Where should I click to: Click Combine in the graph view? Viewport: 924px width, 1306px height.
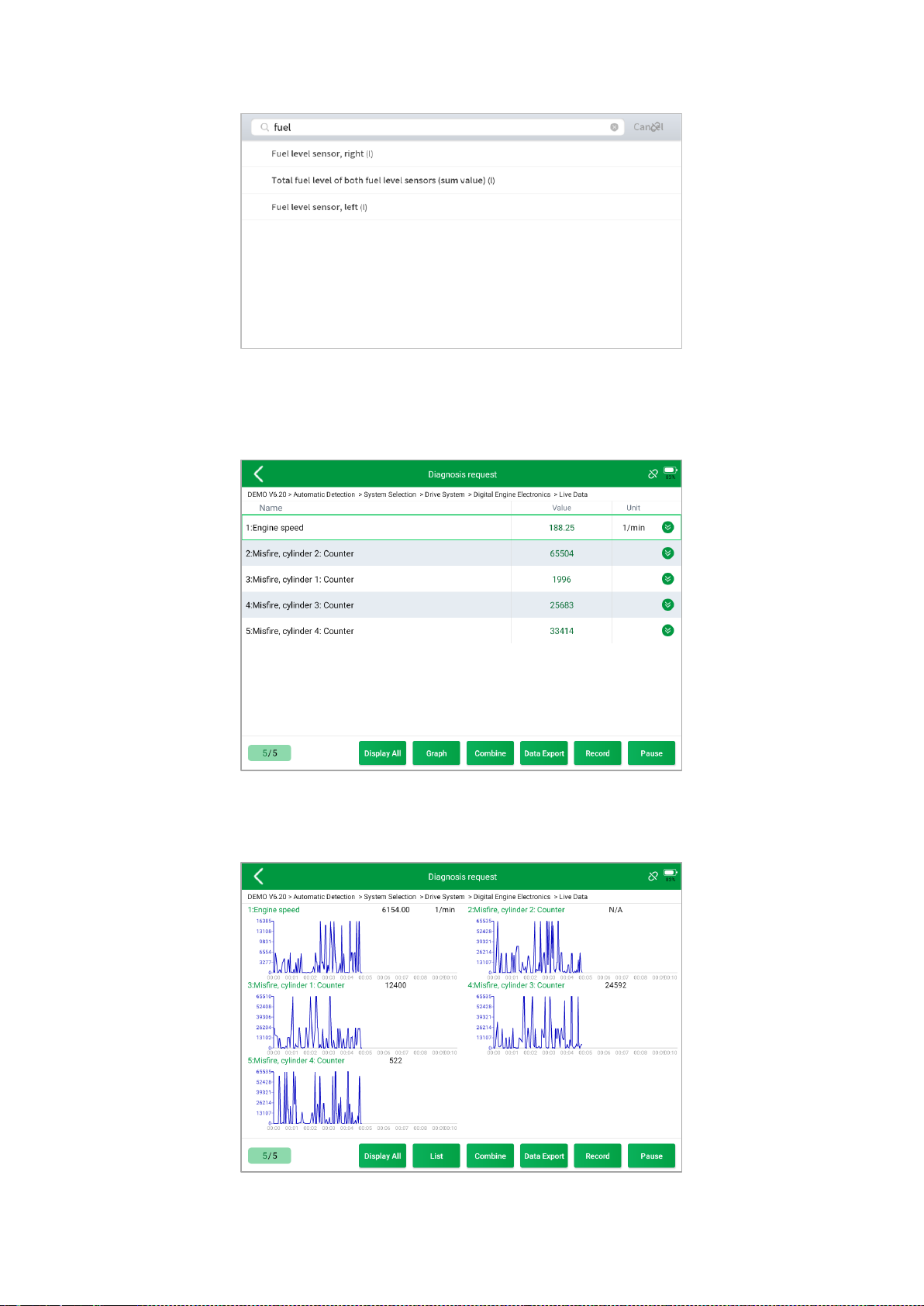click(x=490, y=1156)
